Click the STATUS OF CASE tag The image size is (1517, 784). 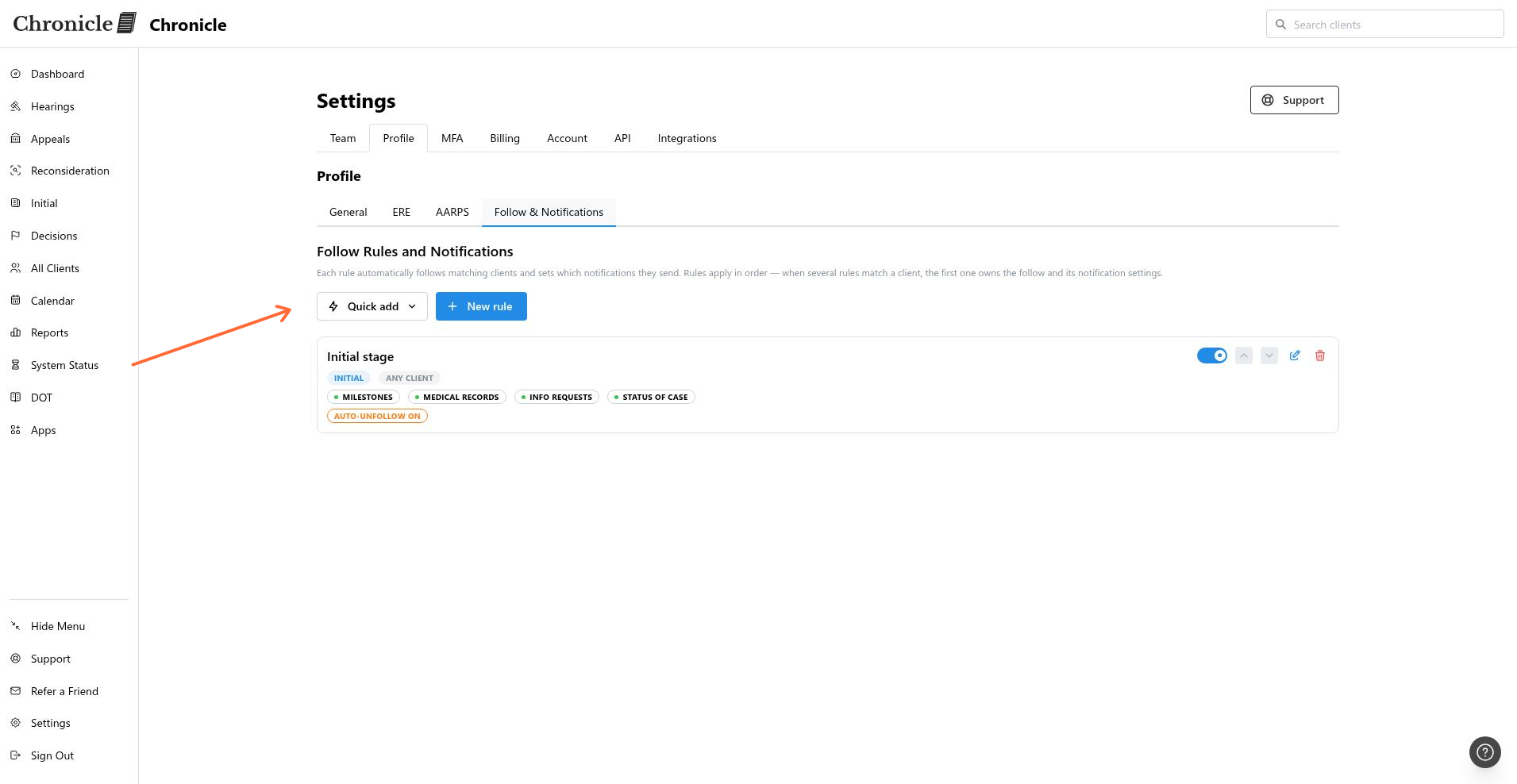[651, 397]
